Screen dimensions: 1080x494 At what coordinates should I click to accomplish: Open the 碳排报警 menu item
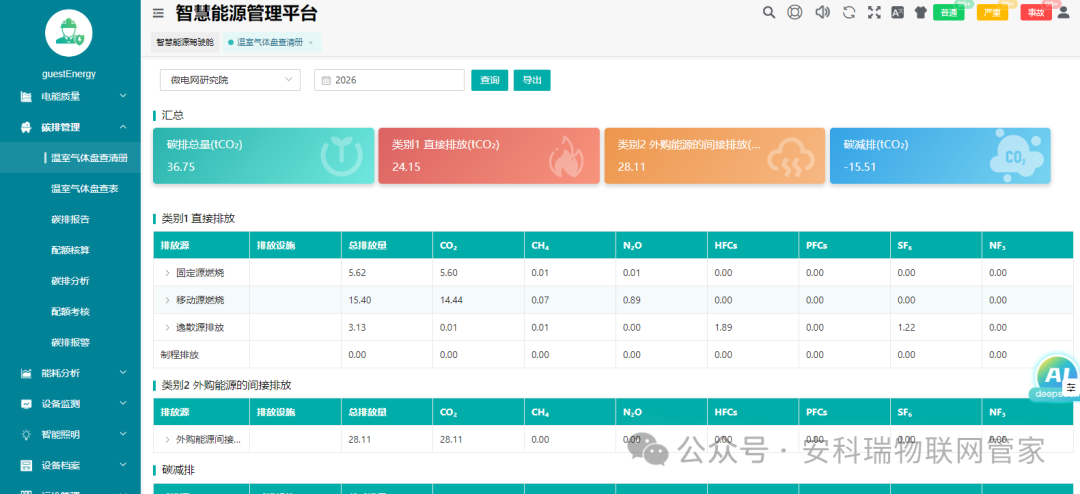(70, 342)
